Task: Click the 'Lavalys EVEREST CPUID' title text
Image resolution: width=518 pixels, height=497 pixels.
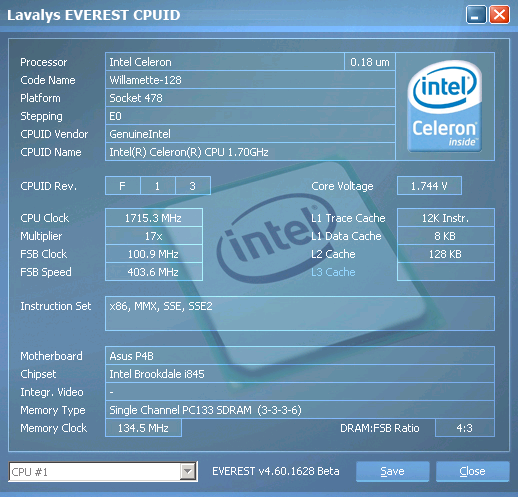Action: point(94,15)
